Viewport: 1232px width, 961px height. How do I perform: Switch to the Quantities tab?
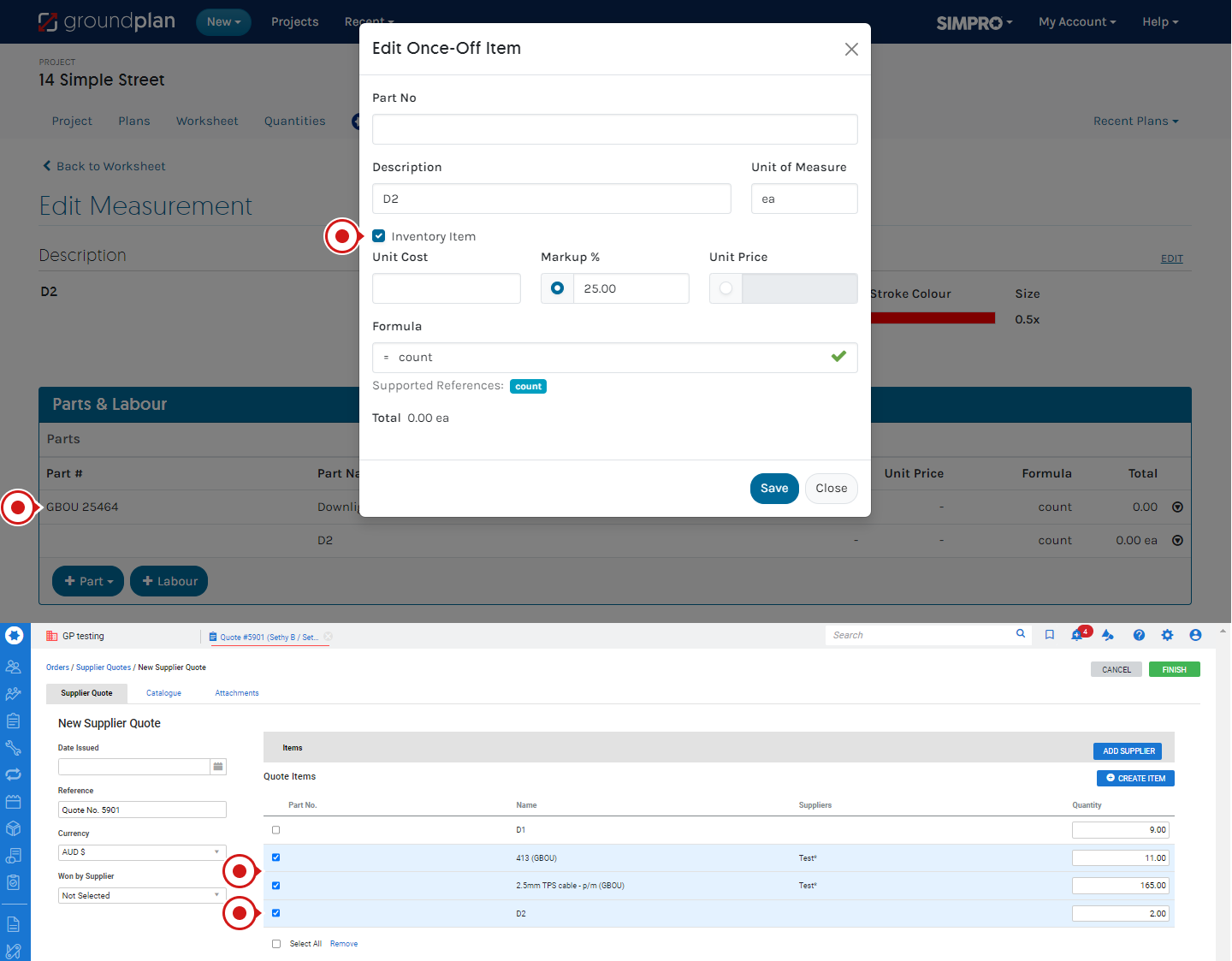point(294,121)
